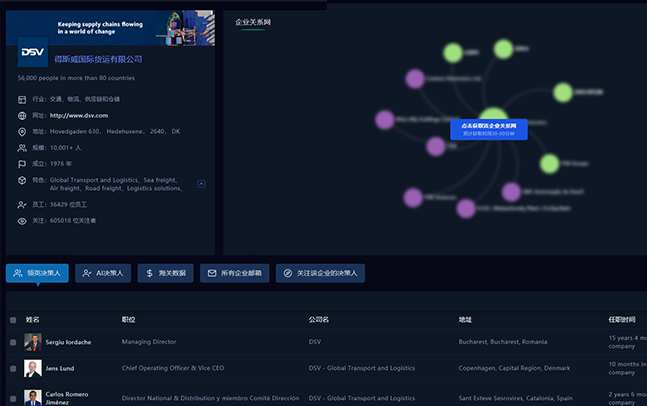
Task: Select the 海关数据 tab
Action: pos(165,273)
